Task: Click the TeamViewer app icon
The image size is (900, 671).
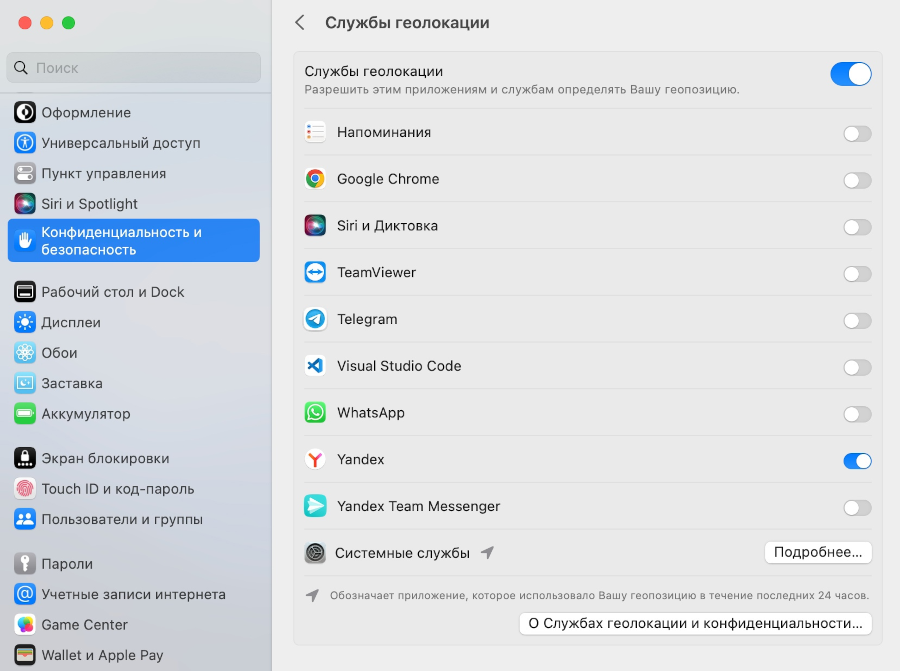Action: (316, 272)
